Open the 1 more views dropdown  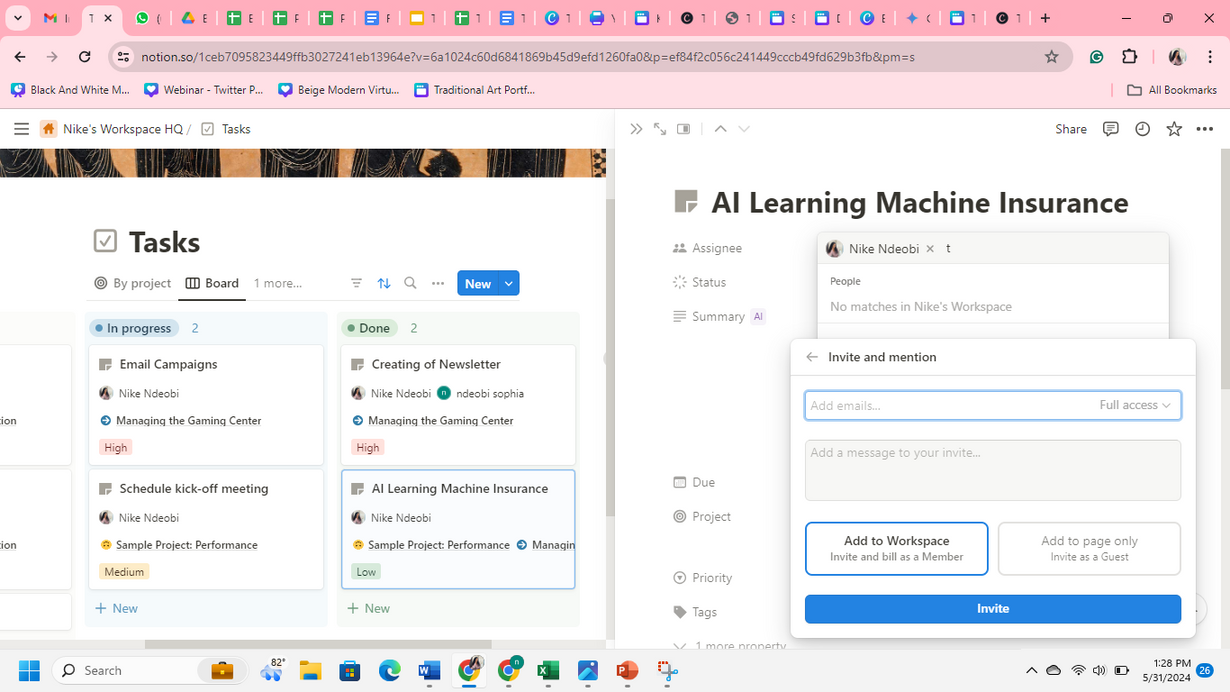277,283
